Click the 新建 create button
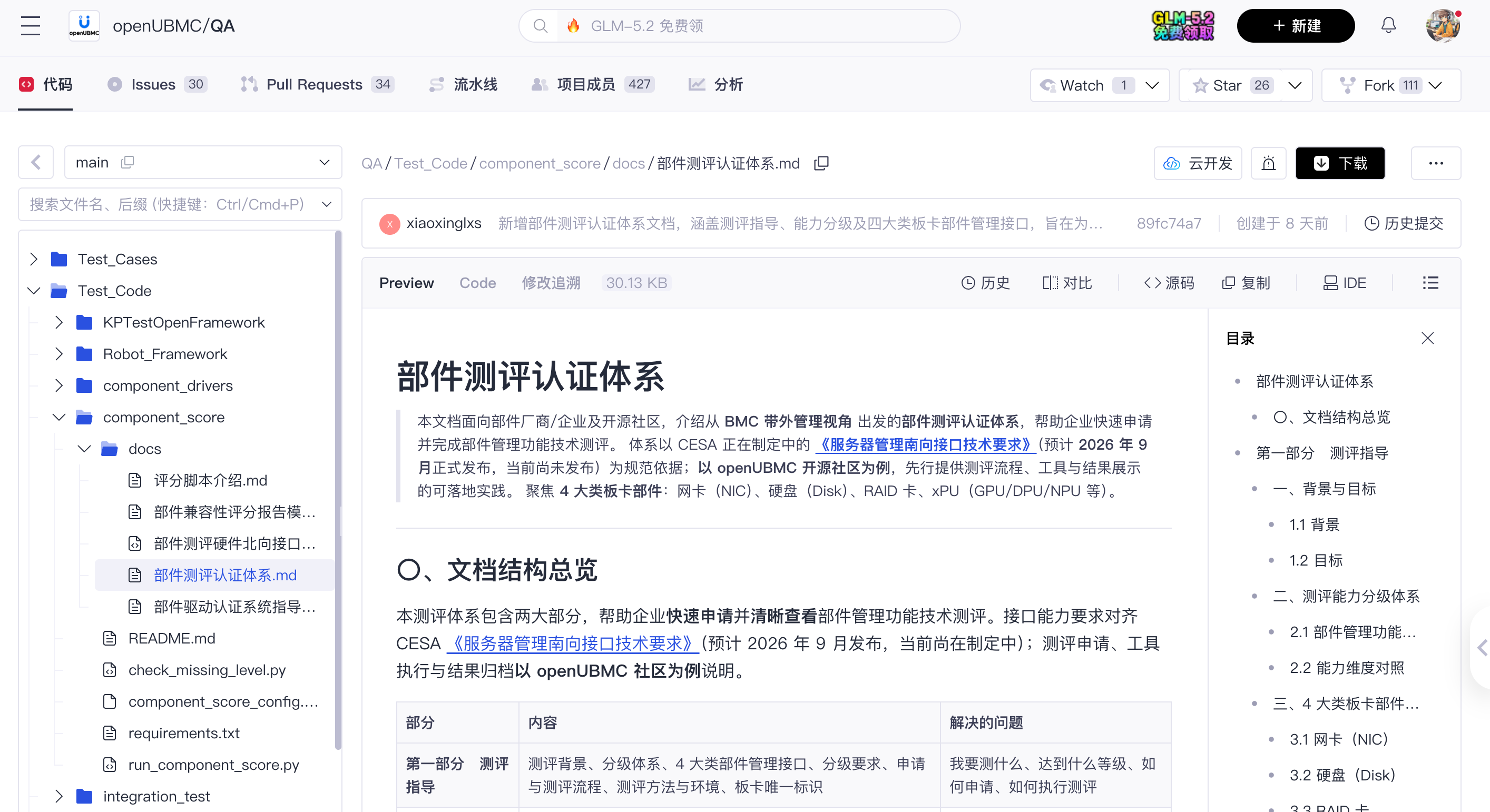This screenshot has width=1490, height=812. [x=1296, y=26]
